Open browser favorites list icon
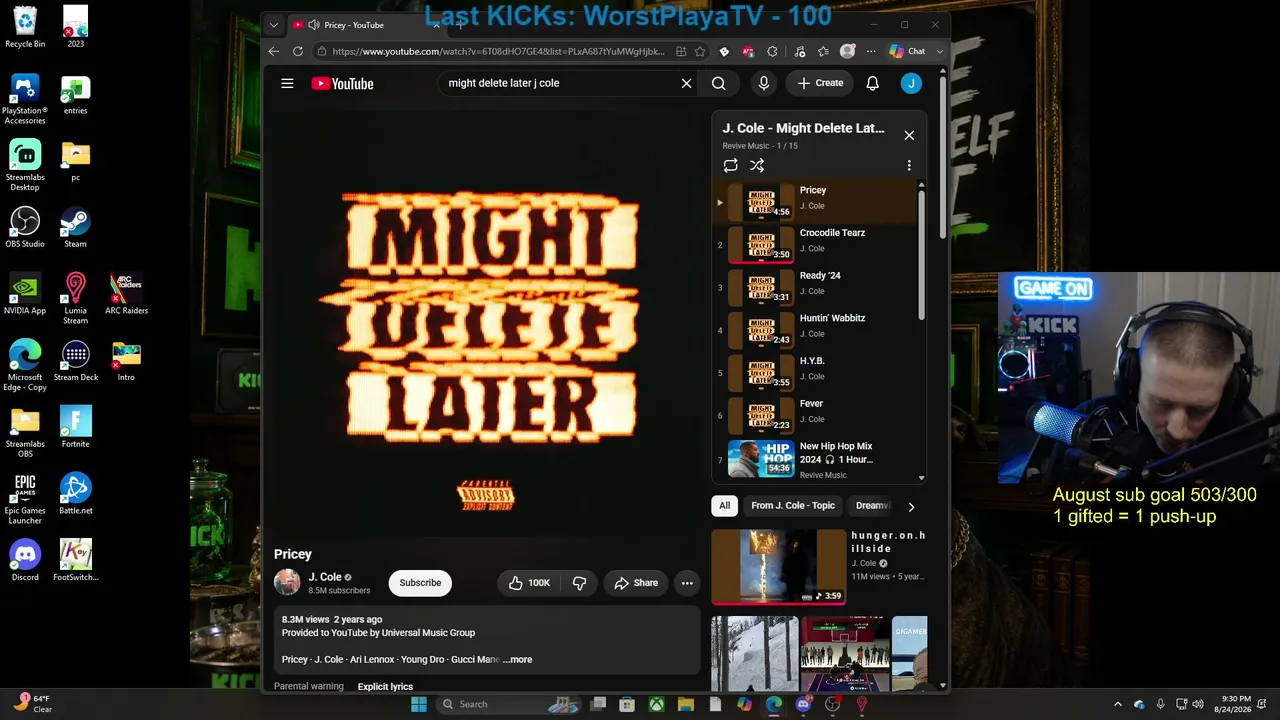This screenshot has height=720, width=1280. tap(823, 51)
